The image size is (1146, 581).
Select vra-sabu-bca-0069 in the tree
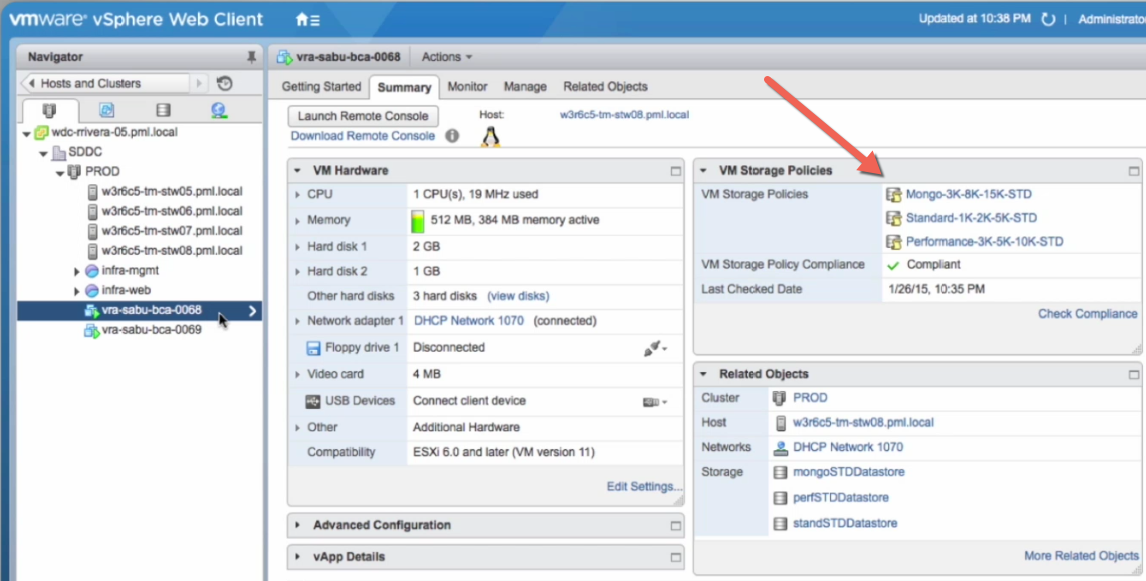click(x=151, y=330)
